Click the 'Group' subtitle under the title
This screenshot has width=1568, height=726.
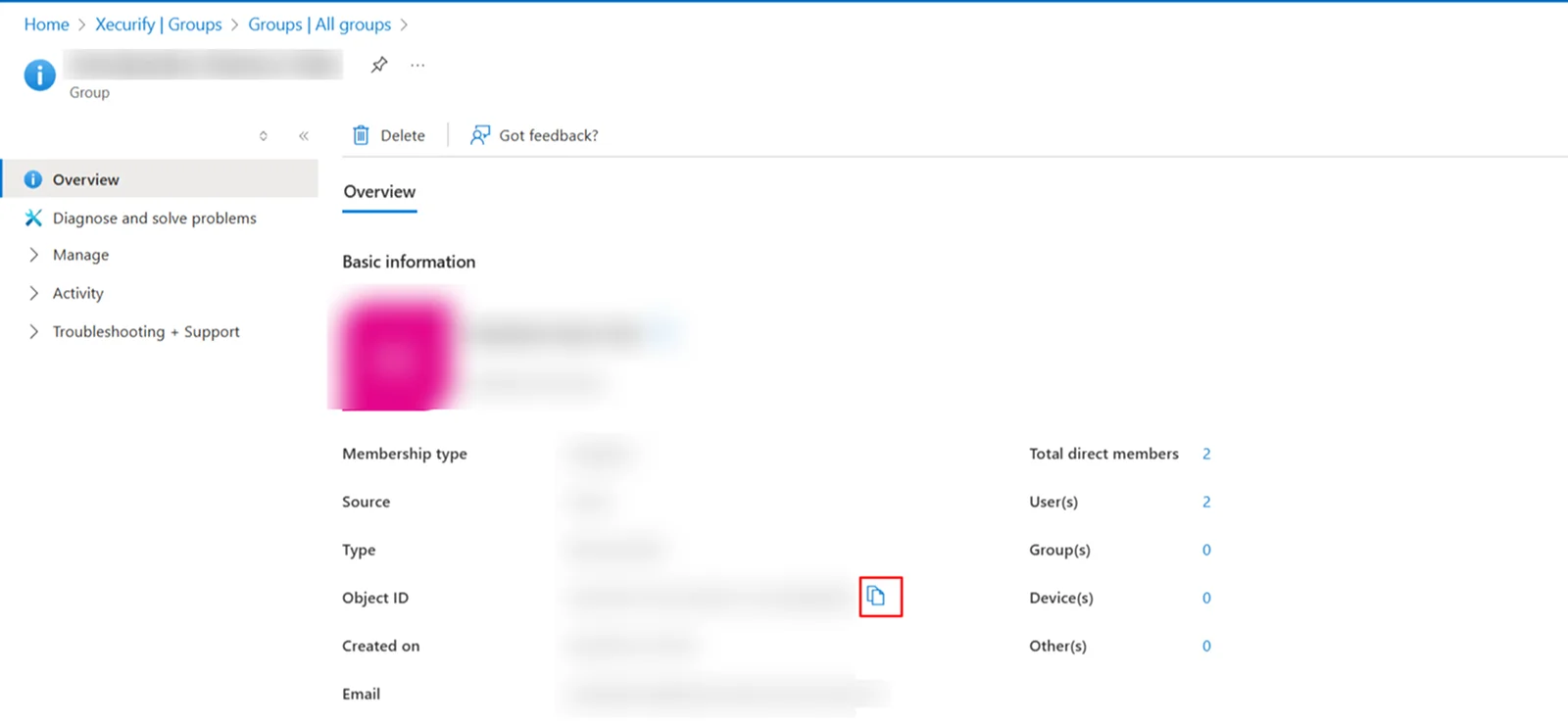(89, 92)
